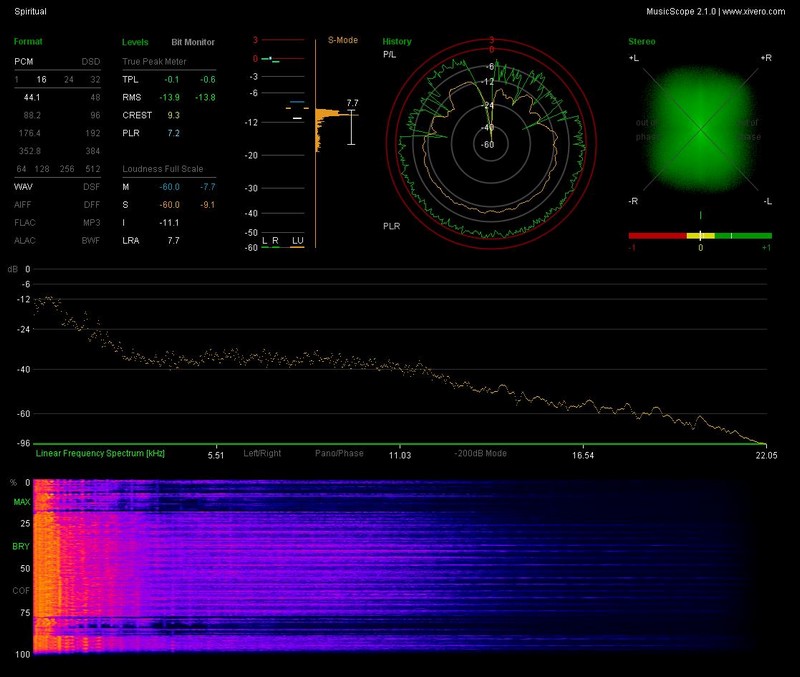Viewport: 800px width, 677px height.
Task: Open the History panel heading
Action: [x=397, y=41]
